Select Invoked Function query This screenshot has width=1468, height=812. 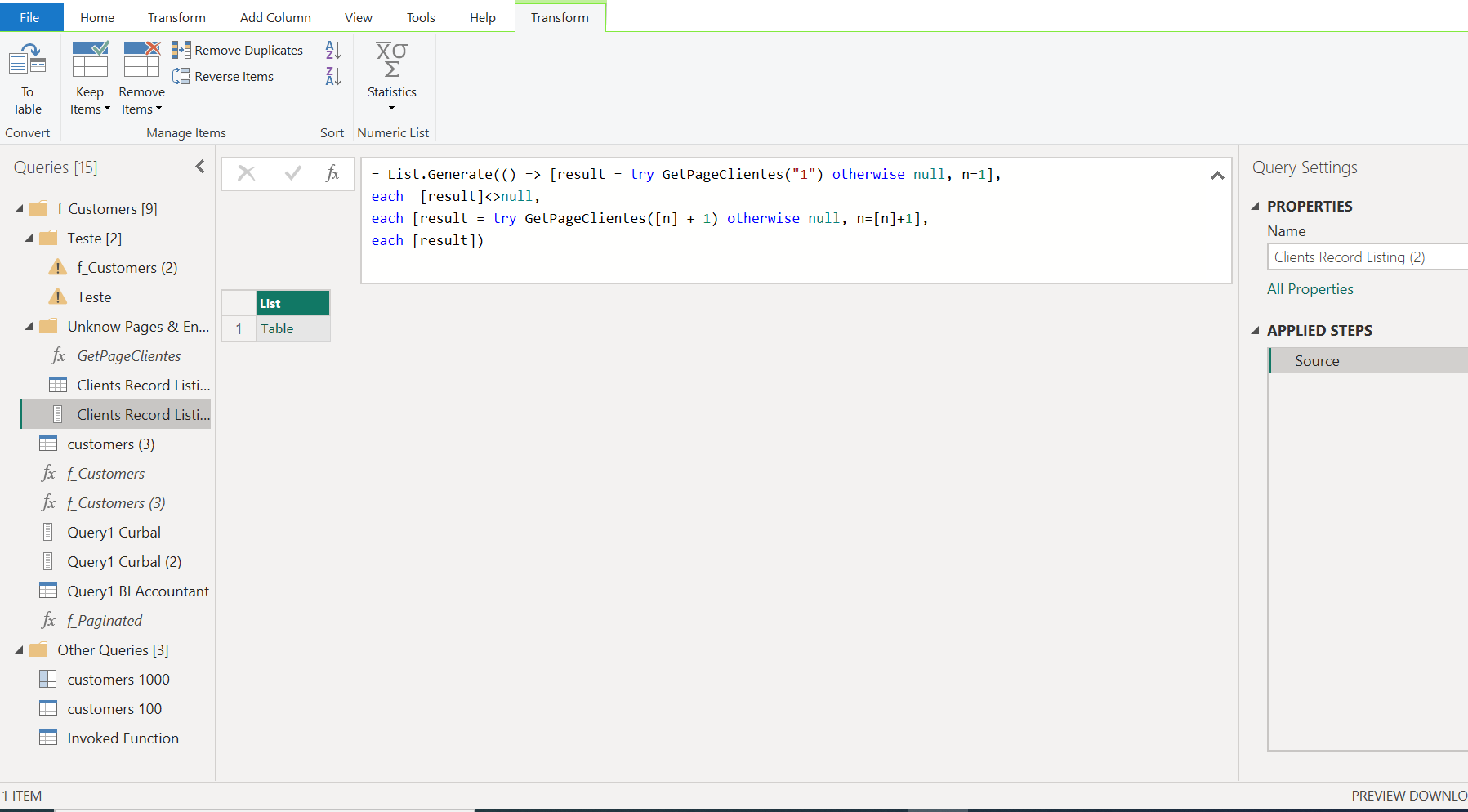pyautogui.click(x=123, y=738)
